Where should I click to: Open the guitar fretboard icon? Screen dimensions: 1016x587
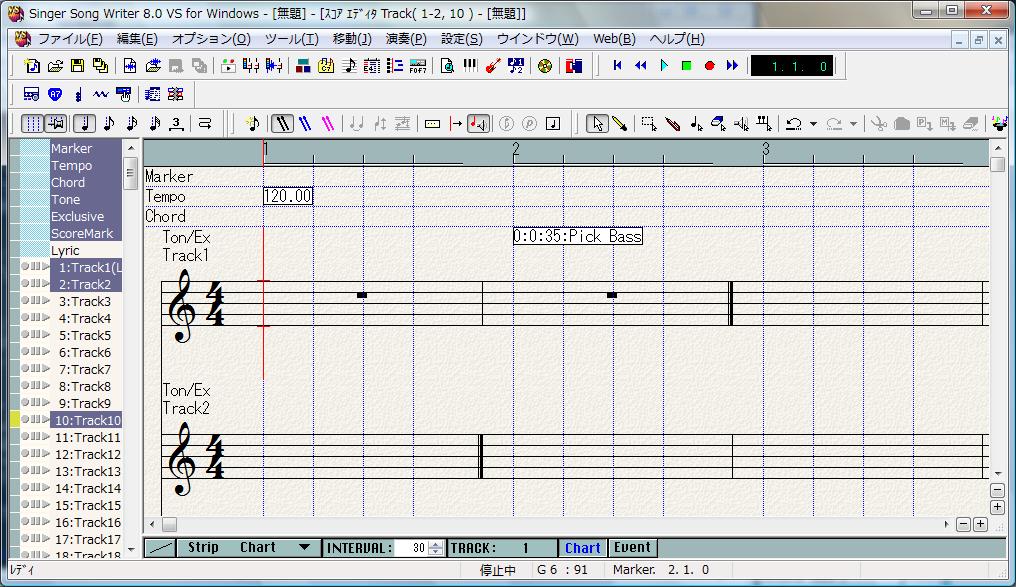(492, 66)
